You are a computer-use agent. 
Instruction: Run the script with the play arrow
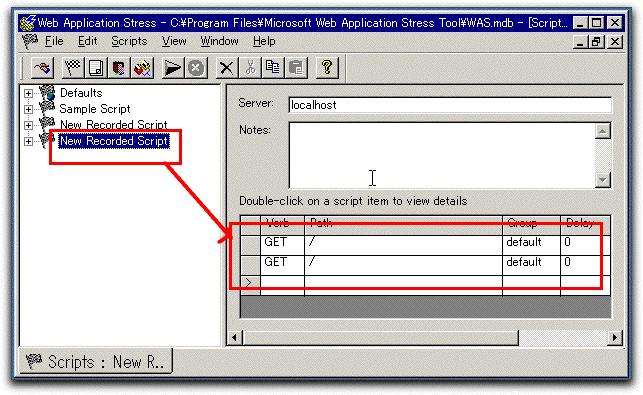[173, 68]
